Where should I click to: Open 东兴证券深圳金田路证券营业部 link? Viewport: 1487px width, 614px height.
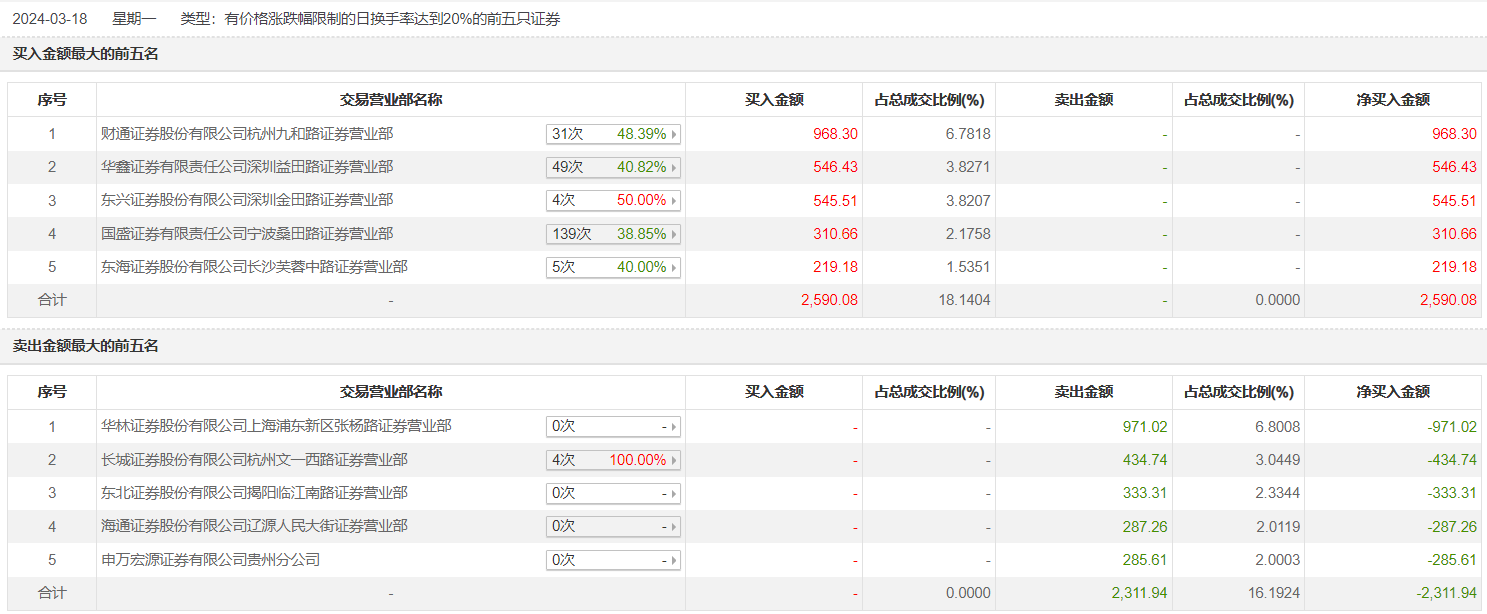(x=247, y=200)
